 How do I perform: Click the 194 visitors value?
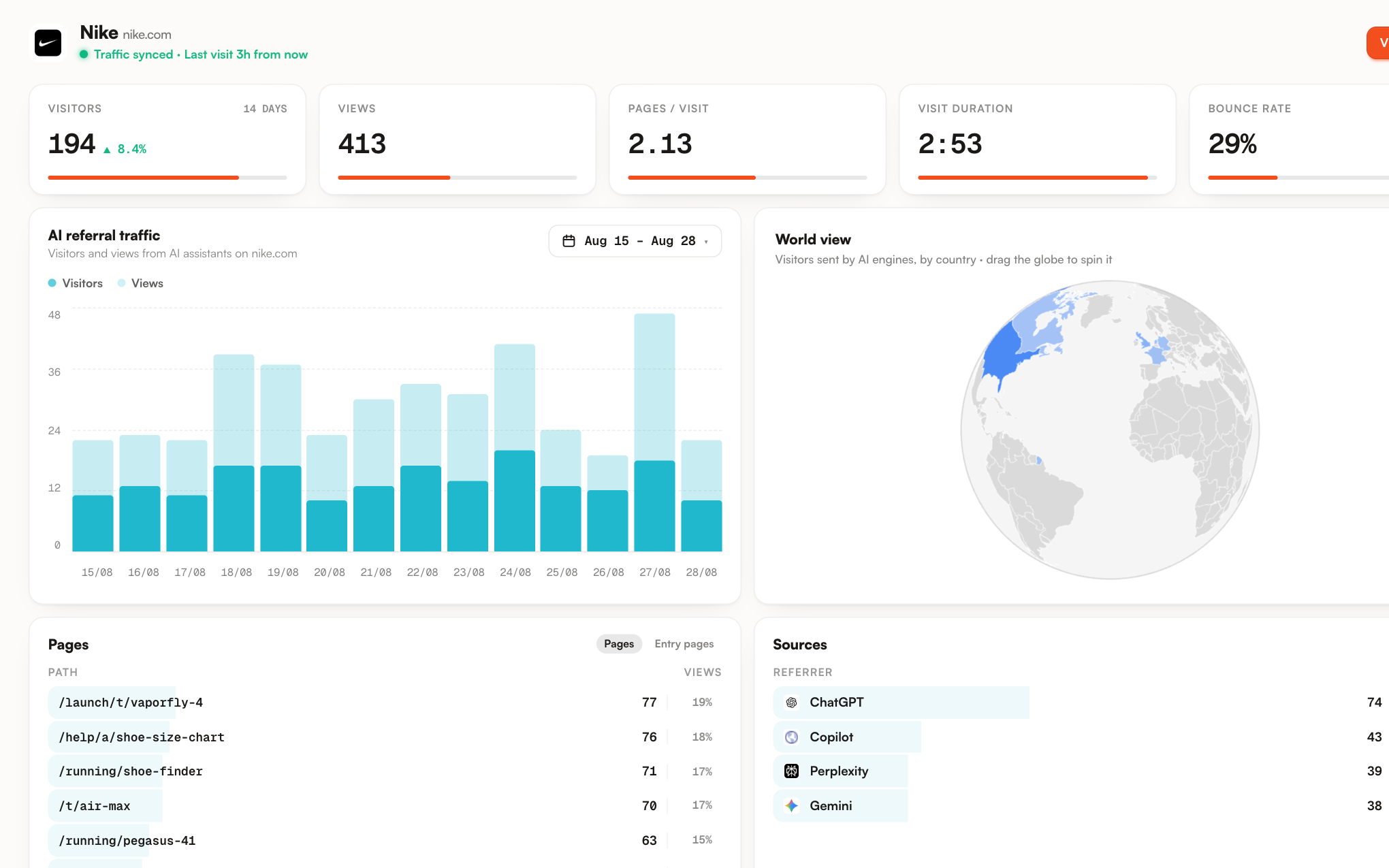click(x=71, y=144)
